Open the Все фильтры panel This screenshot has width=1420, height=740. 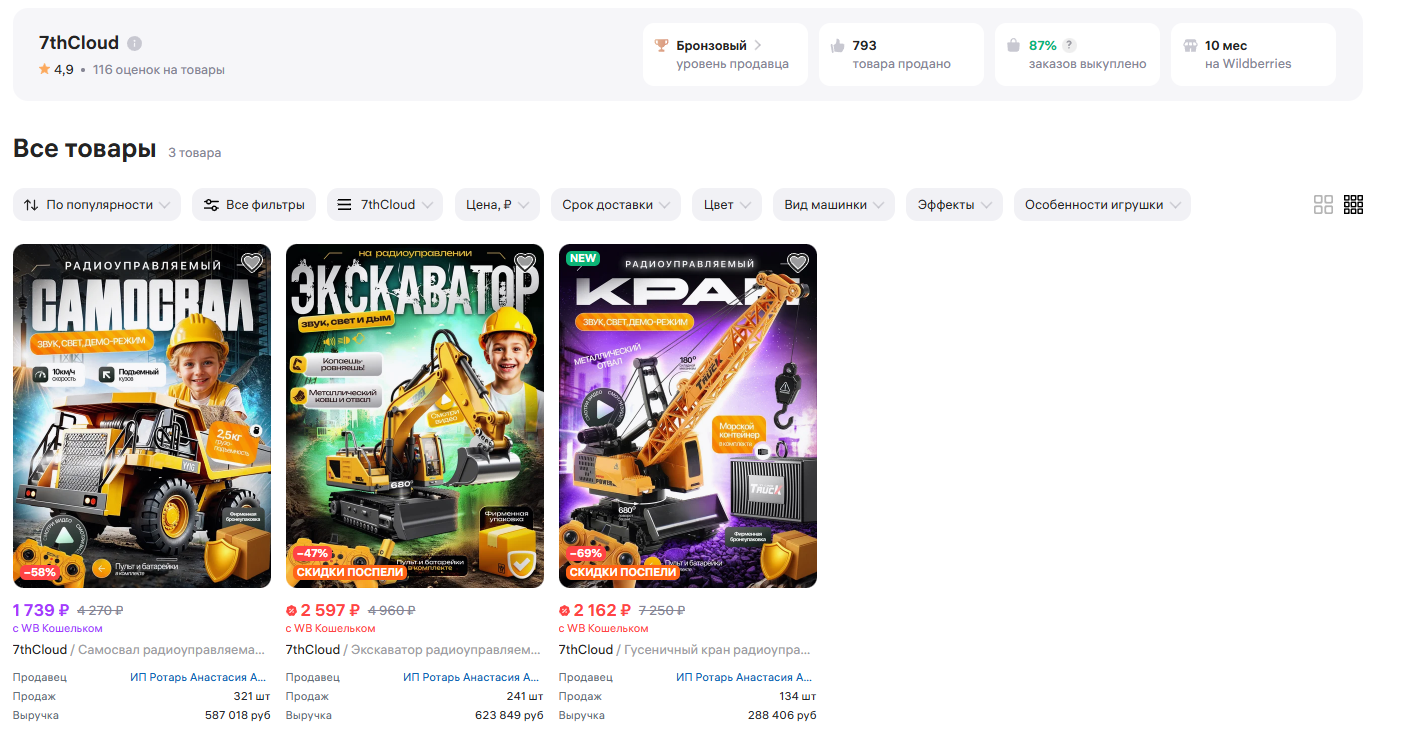click(x=254, y=205)
